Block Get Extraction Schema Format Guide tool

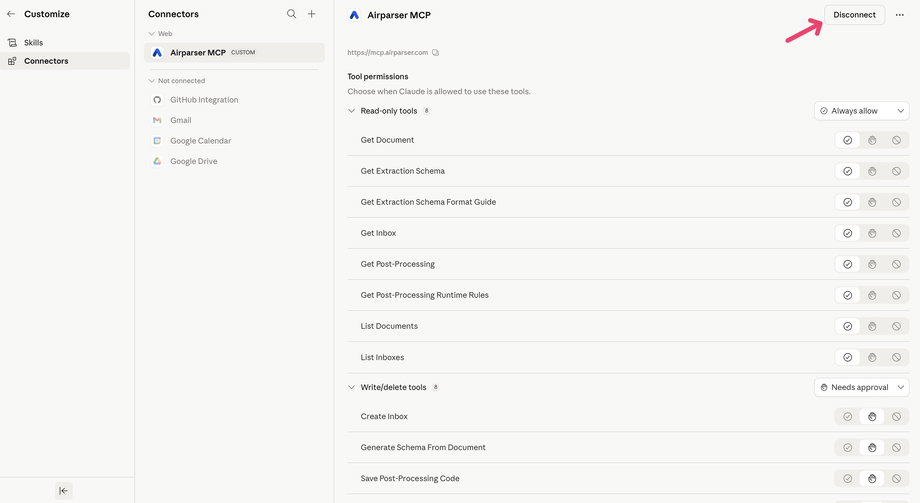[x=897, y=202]
